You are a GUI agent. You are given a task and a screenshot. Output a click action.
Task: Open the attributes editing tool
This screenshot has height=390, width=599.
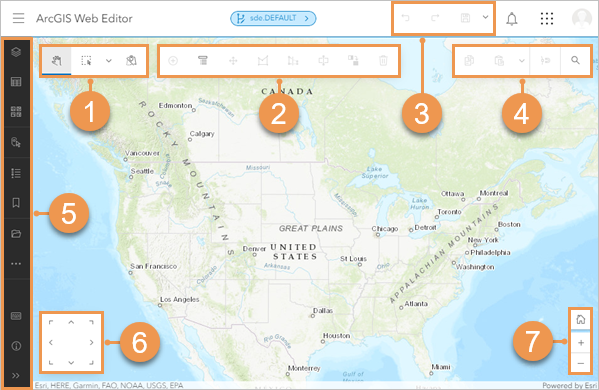(203, 61)
